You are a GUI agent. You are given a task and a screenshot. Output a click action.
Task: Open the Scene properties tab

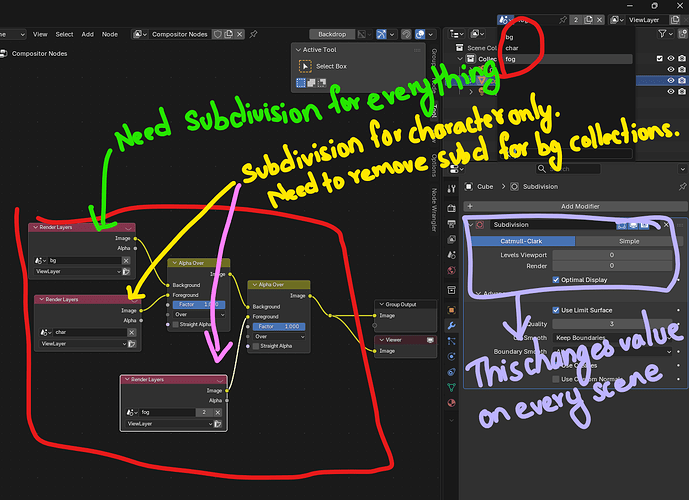tap(451, 255)
